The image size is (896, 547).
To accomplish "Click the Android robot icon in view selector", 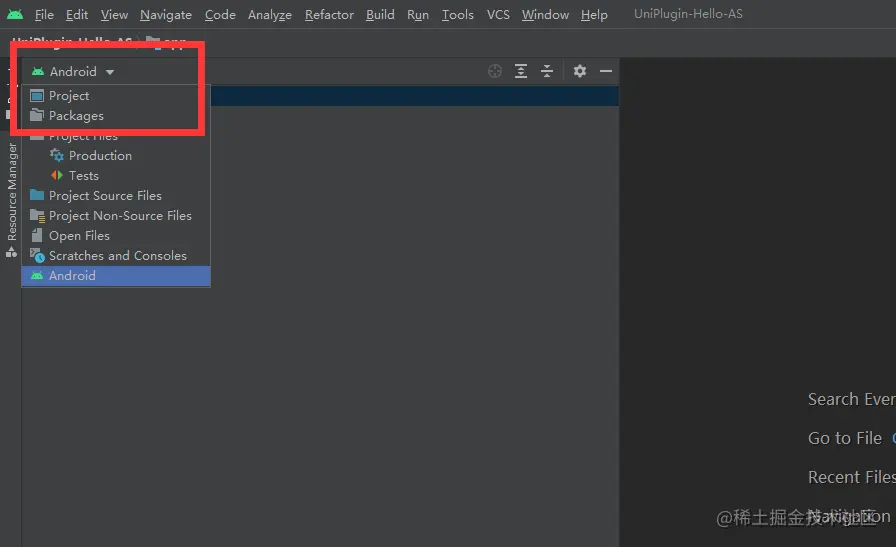I will point(38,71).
